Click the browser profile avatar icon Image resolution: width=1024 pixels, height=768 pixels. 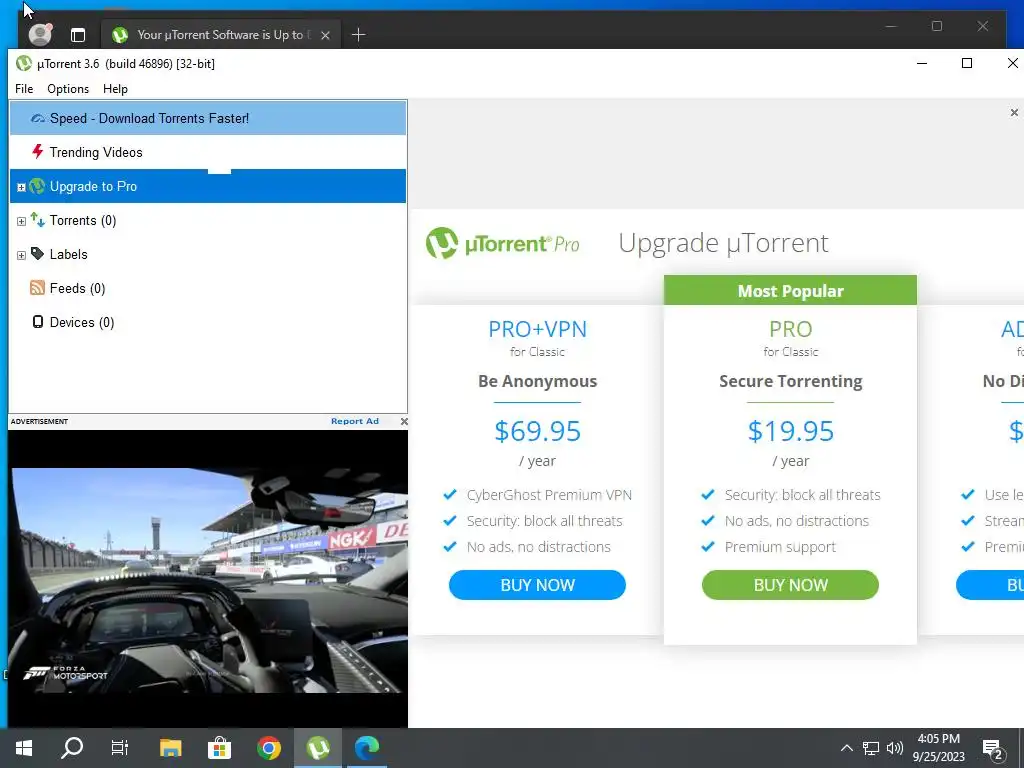[x=40, y=34]
